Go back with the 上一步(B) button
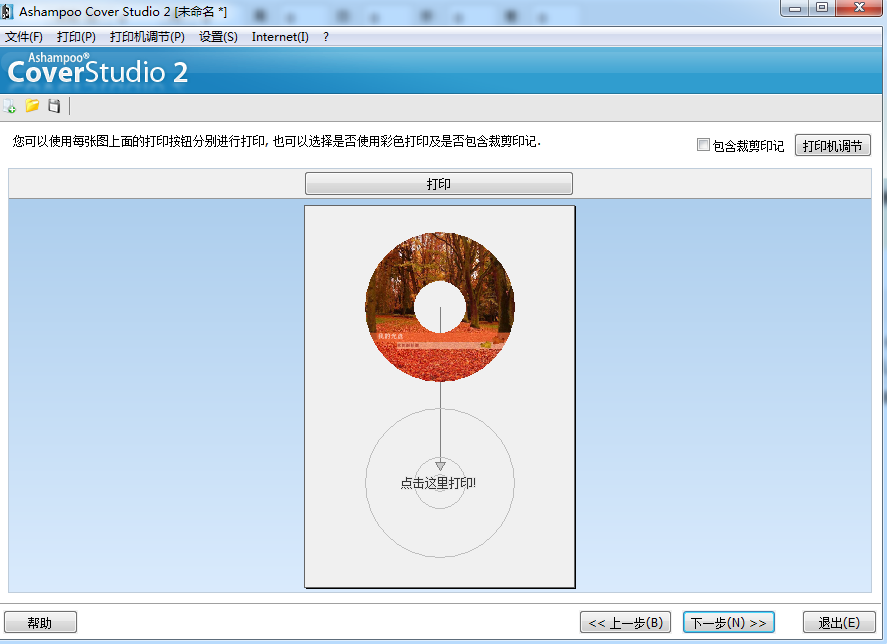The image size is (887, 644). point(626,623)
